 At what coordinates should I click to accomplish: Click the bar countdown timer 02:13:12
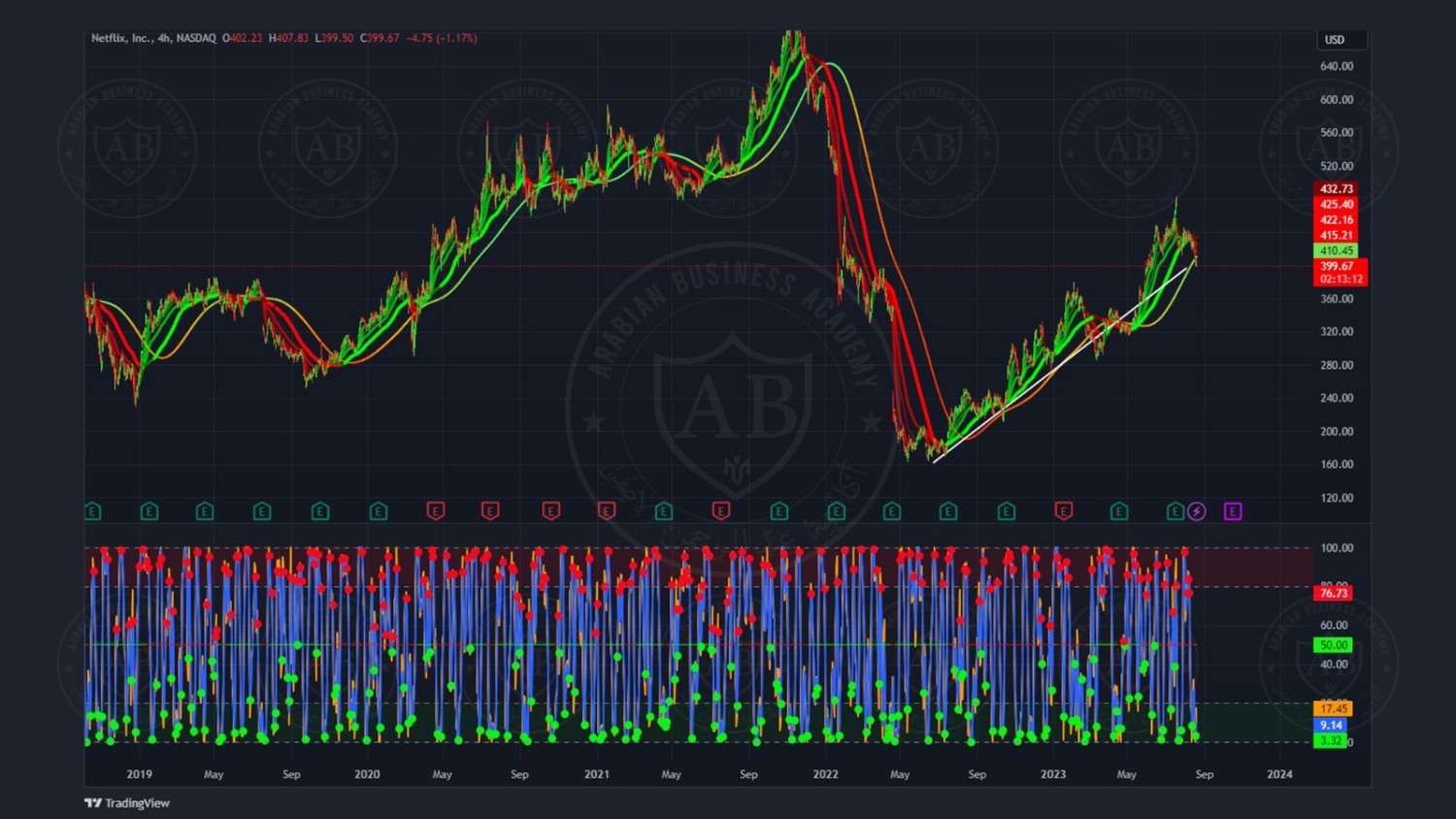[x=1340, y=279]
